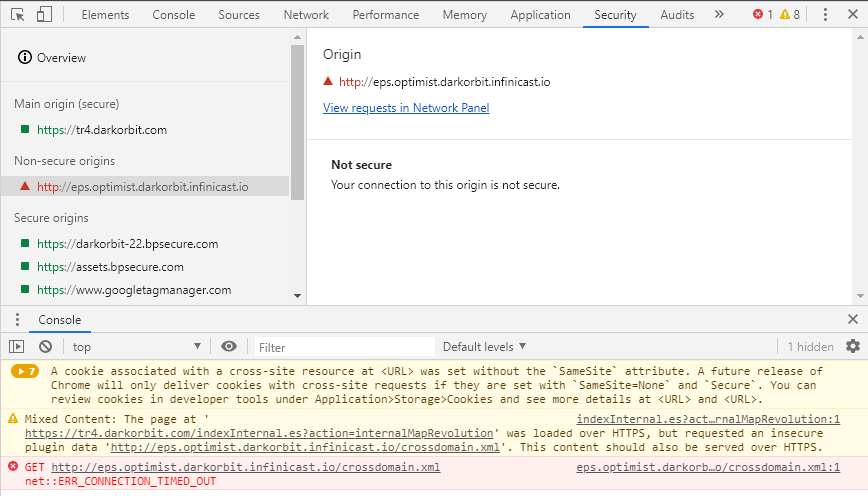Image resolution: width=868 pixels, height=496 pixels.
Task: Close the console drawer
Action: pos(853,319)
